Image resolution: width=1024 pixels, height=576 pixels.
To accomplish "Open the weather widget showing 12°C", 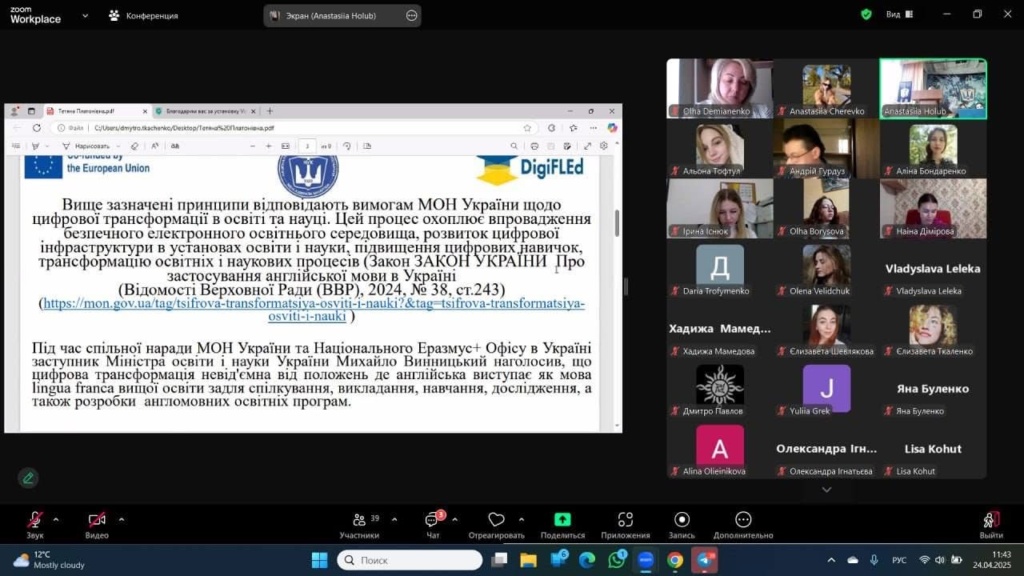I will [49, 560].
